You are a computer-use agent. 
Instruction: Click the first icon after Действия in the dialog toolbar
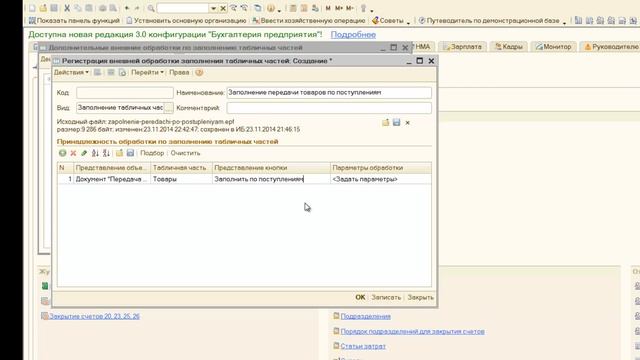[98, 72]
